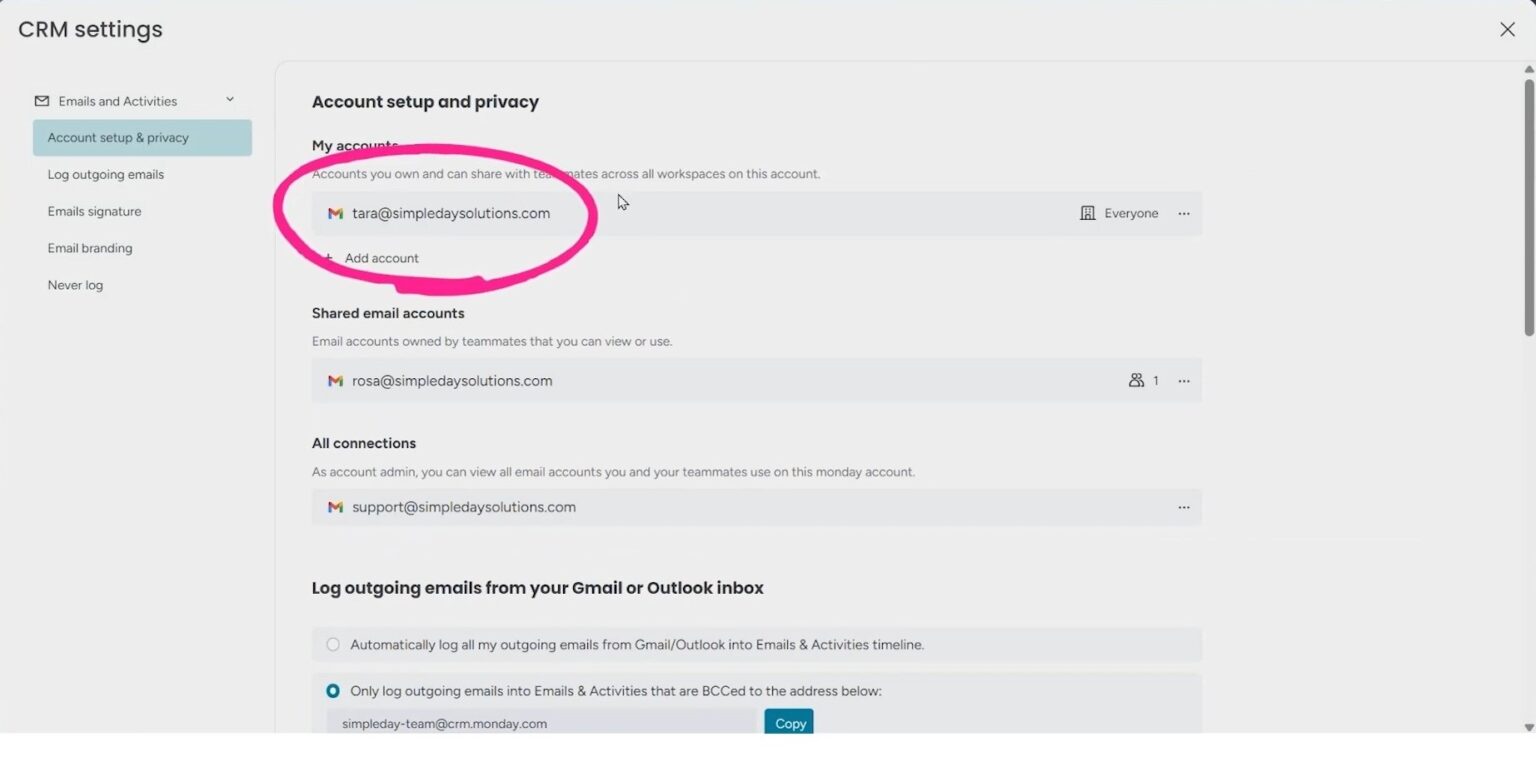Select Never log in the sidebar

point(75,285)
